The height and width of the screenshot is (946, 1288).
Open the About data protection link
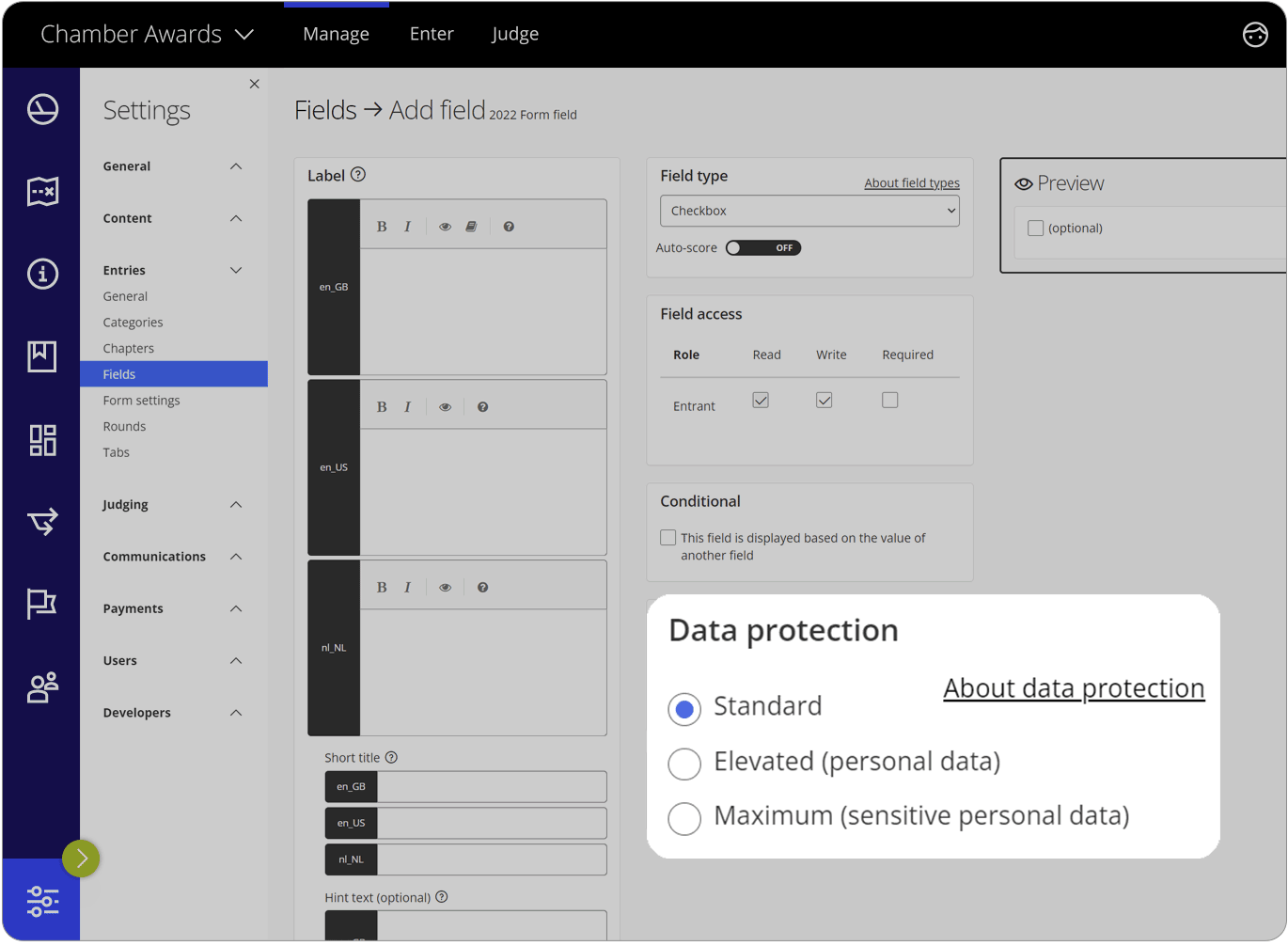coord(1074,687)
